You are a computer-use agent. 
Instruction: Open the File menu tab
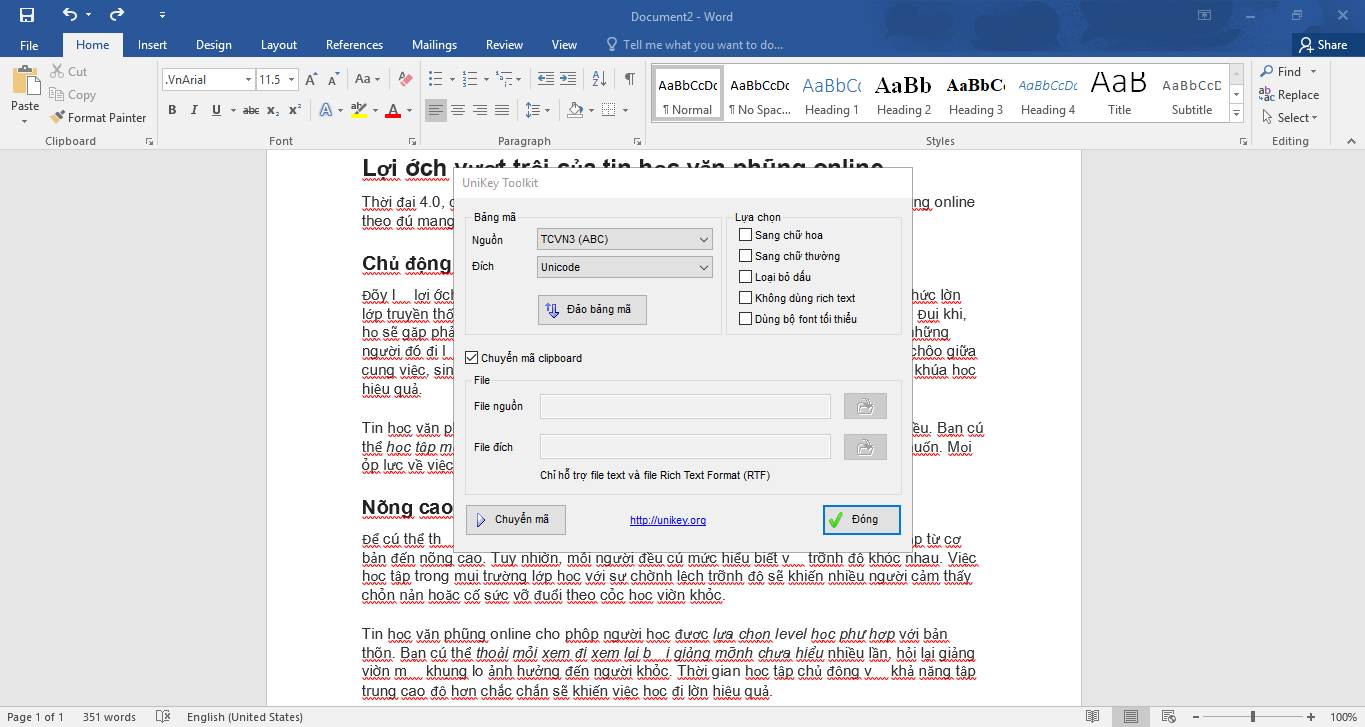tap(29, 45)
